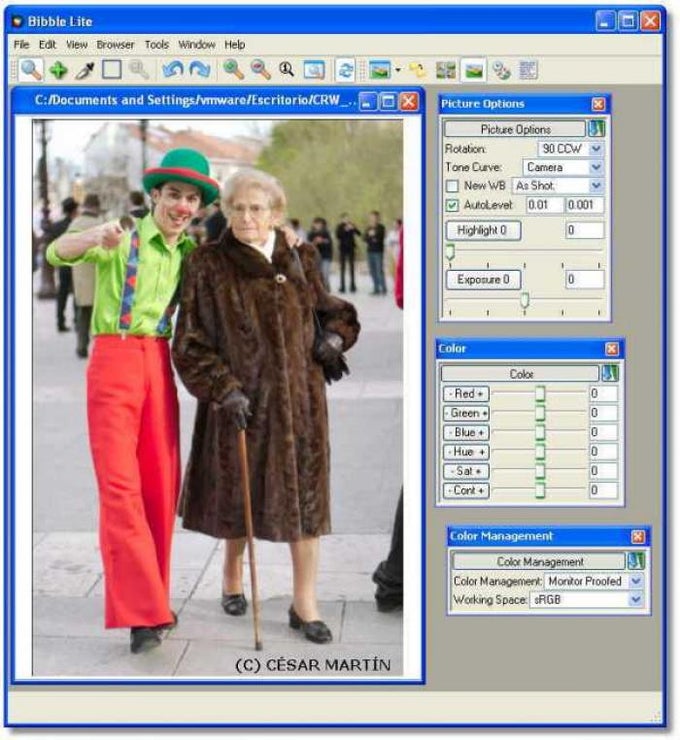Click the rotate counterclockwise blue arrow
680x740 pixels.
tap(173, 70)
